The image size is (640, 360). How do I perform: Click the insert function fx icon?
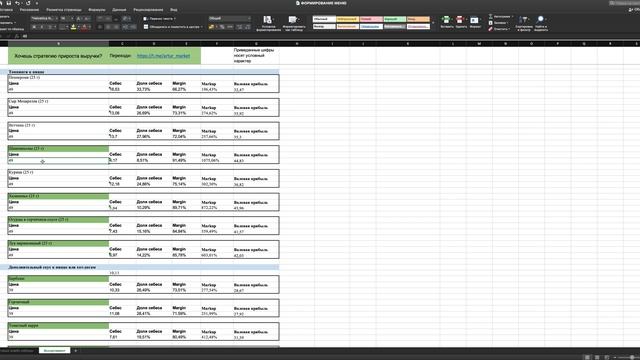click(17, 36)
